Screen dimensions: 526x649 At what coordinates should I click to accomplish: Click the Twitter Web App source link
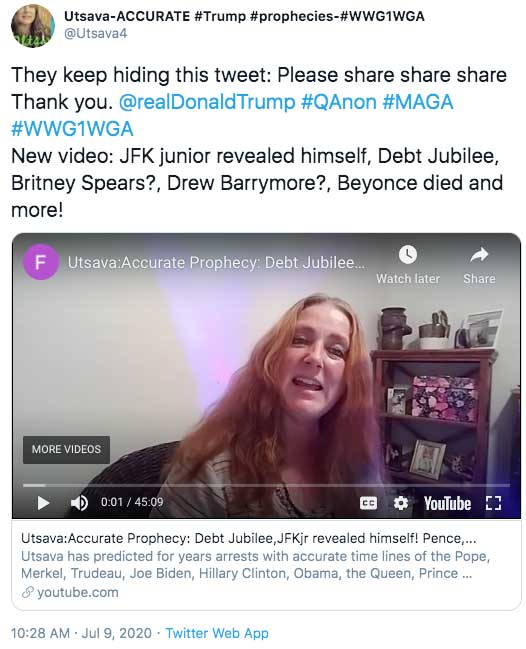[x=217, y=633]
